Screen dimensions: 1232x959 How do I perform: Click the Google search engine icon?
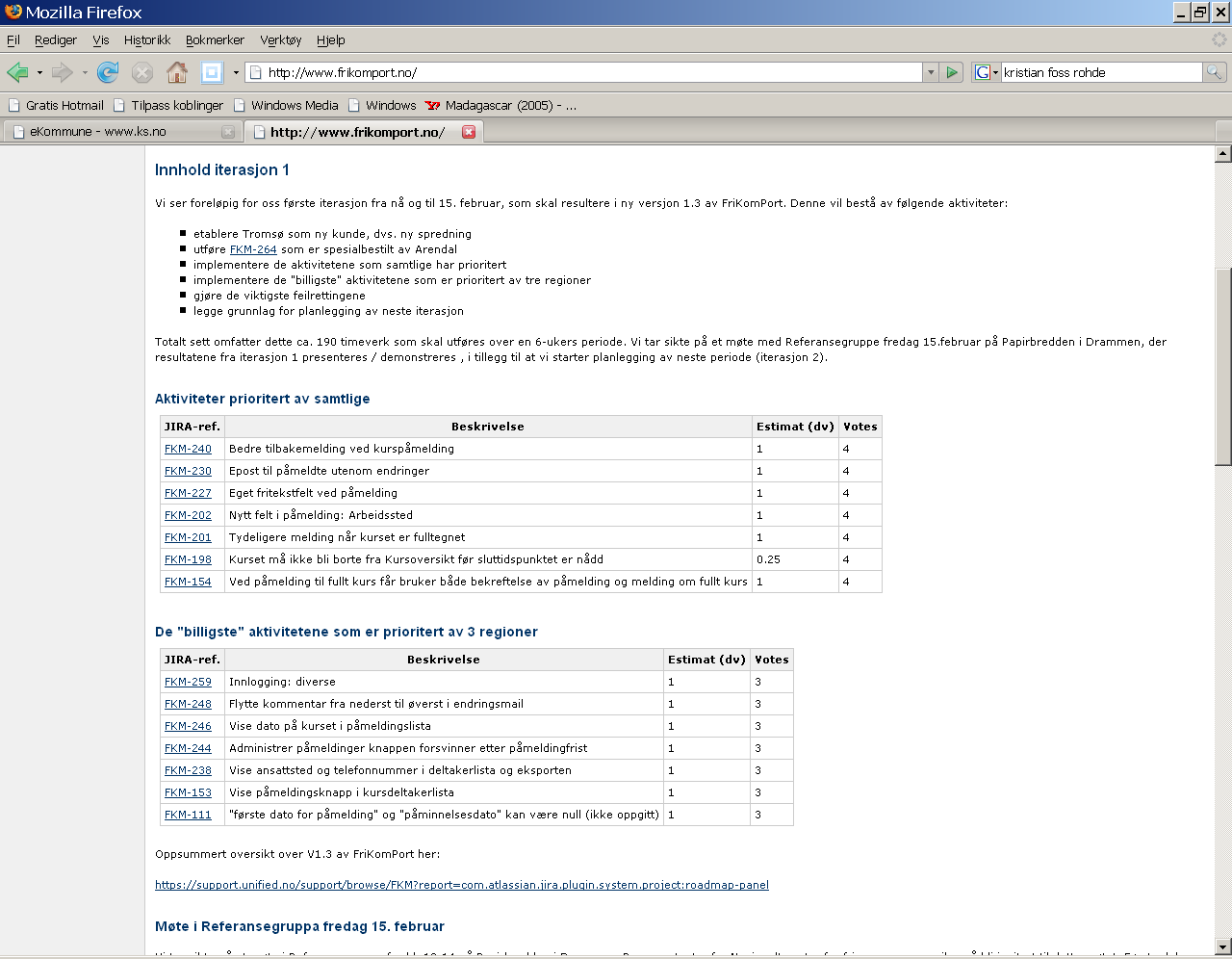tap(982, 72)
